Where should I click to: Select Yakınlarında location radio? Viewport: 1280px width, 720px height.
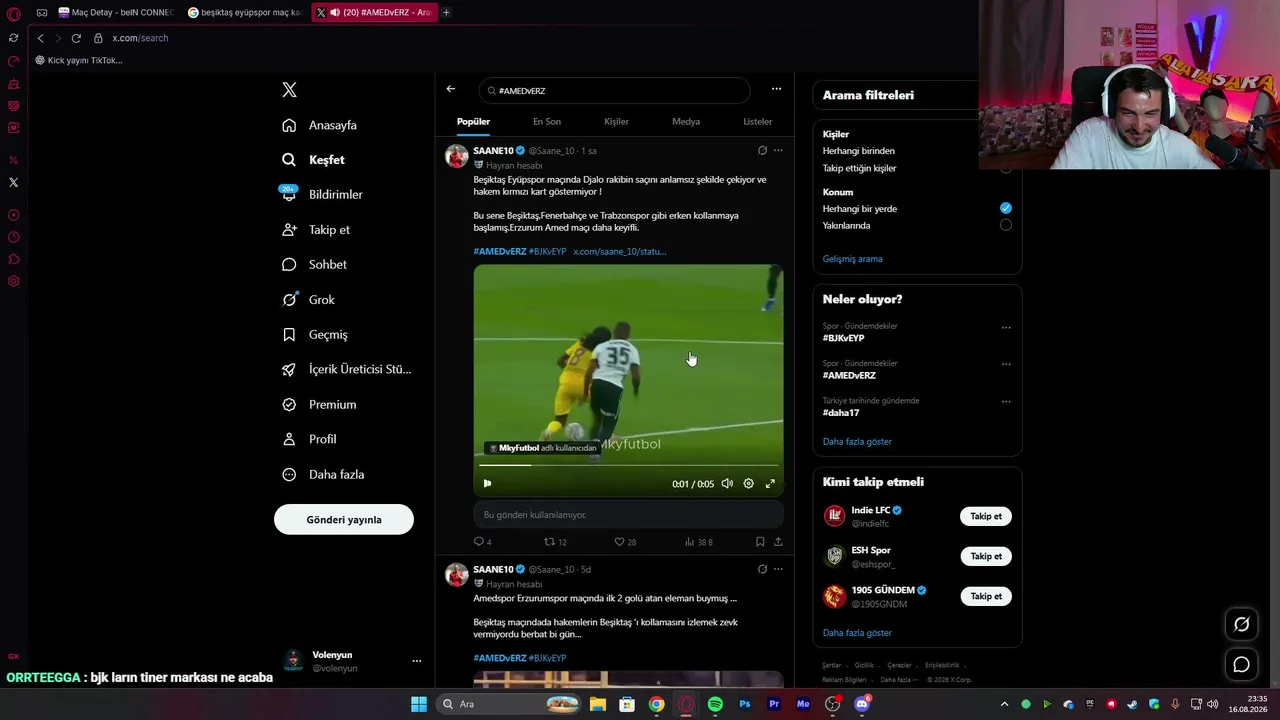[1006, 225]
